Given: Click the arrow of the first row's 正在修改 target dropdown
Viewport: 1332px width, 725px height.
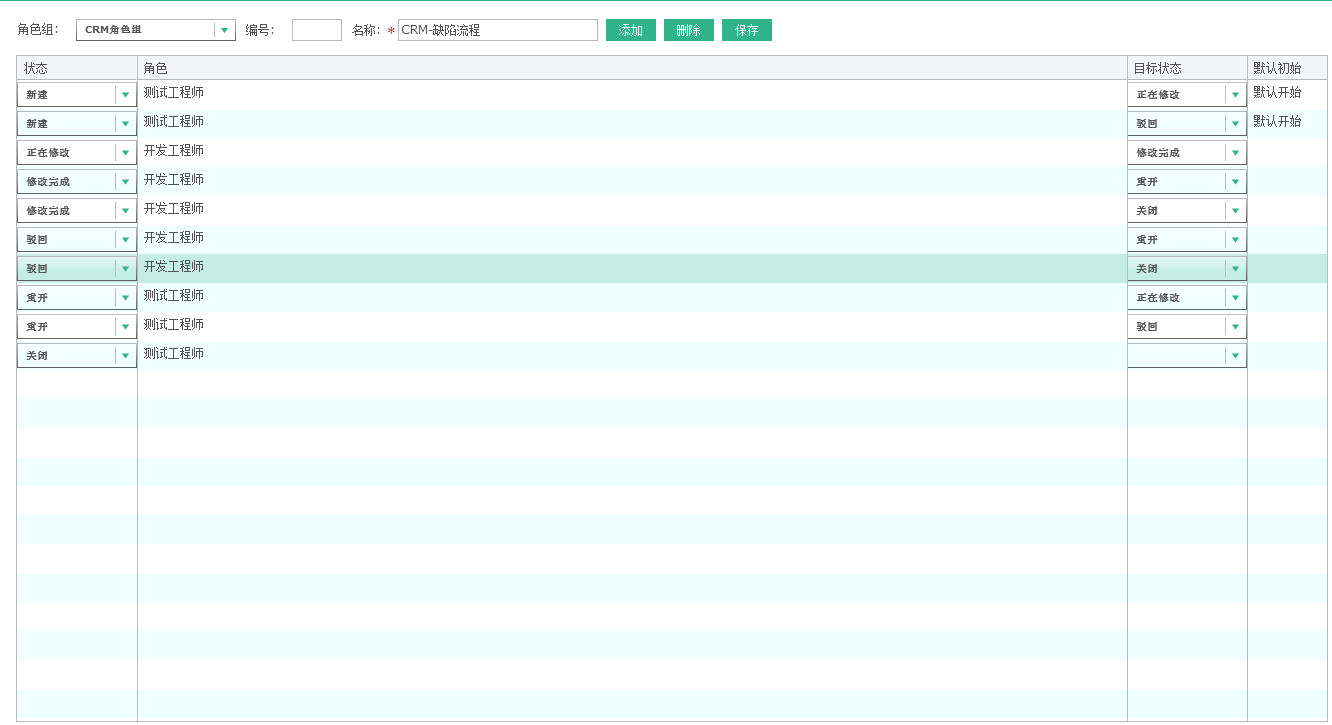Looking at the screenshot, I should click(1235, 95).
